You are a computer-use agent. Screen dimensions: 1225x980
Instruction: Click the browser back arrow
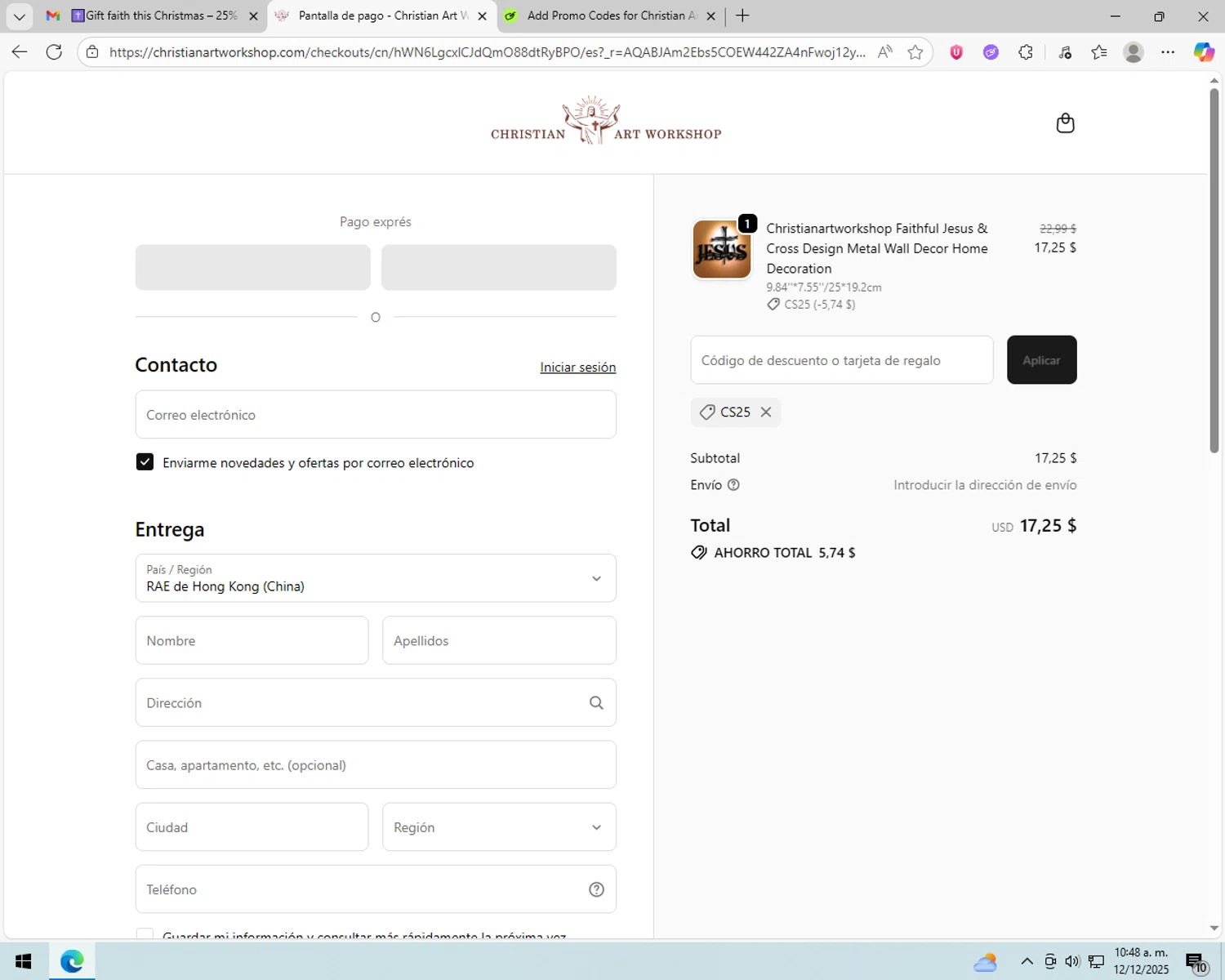[20, 52]
